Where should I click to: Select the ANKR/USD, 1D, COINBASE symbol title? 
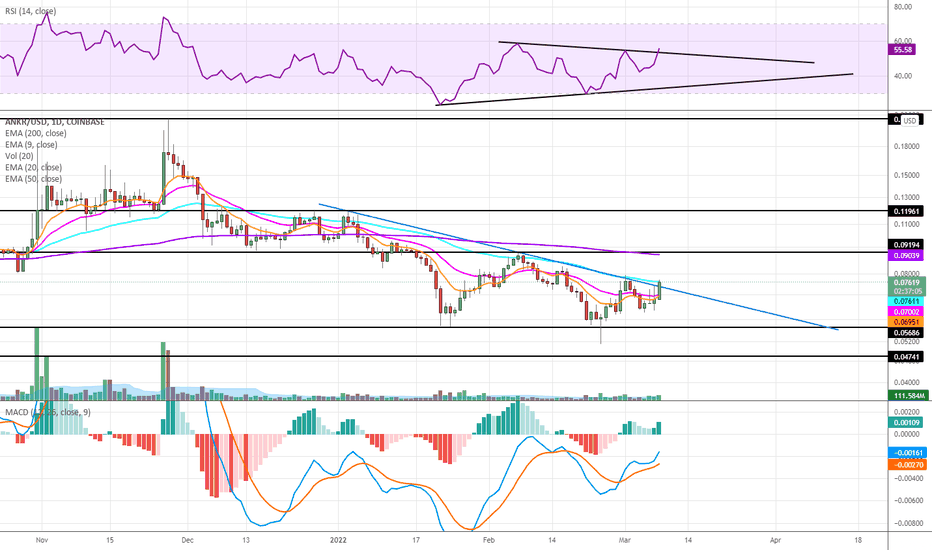pos(55,122)
